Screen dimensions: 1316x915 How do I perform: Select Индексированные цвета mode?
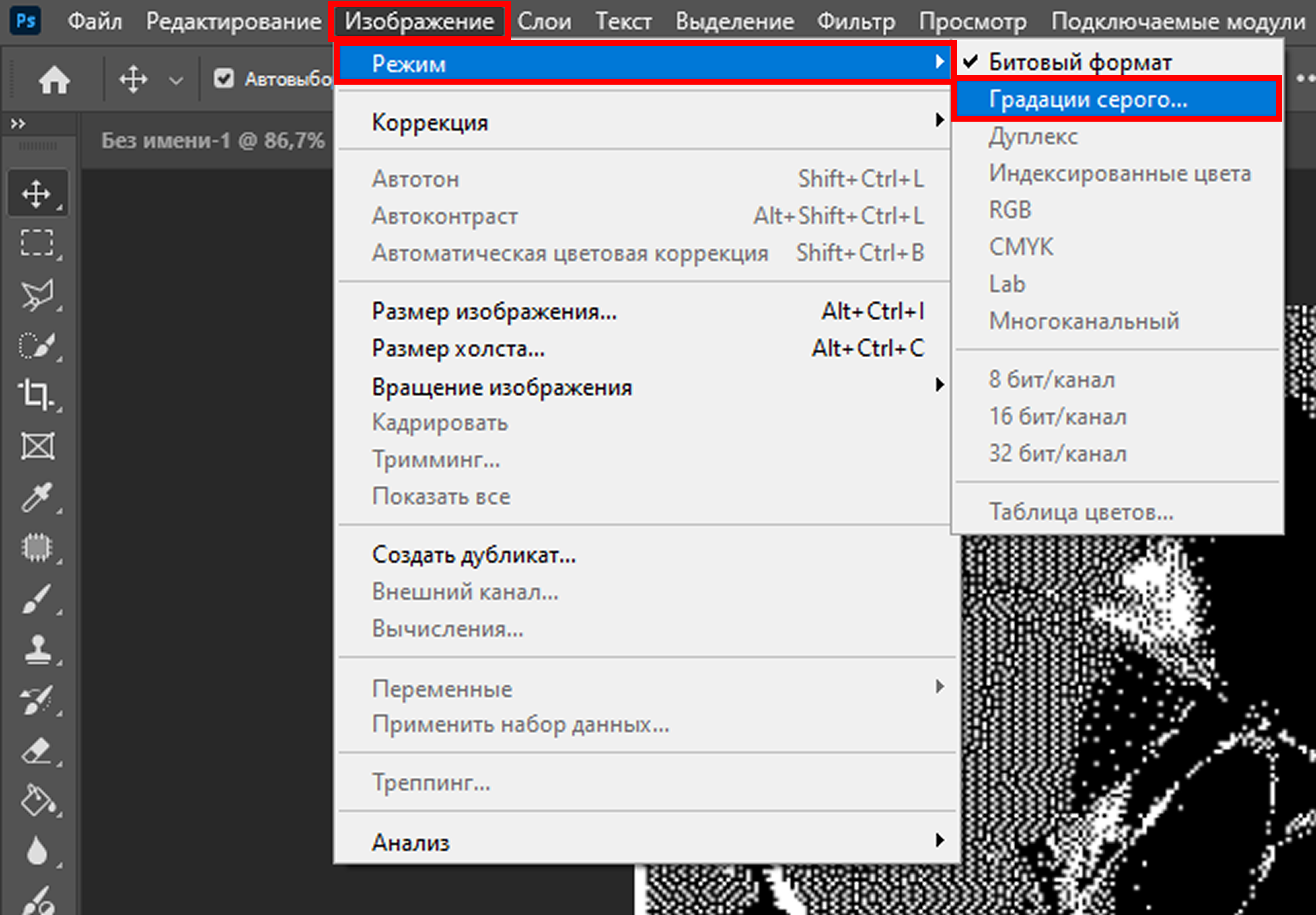[1117, 173]
